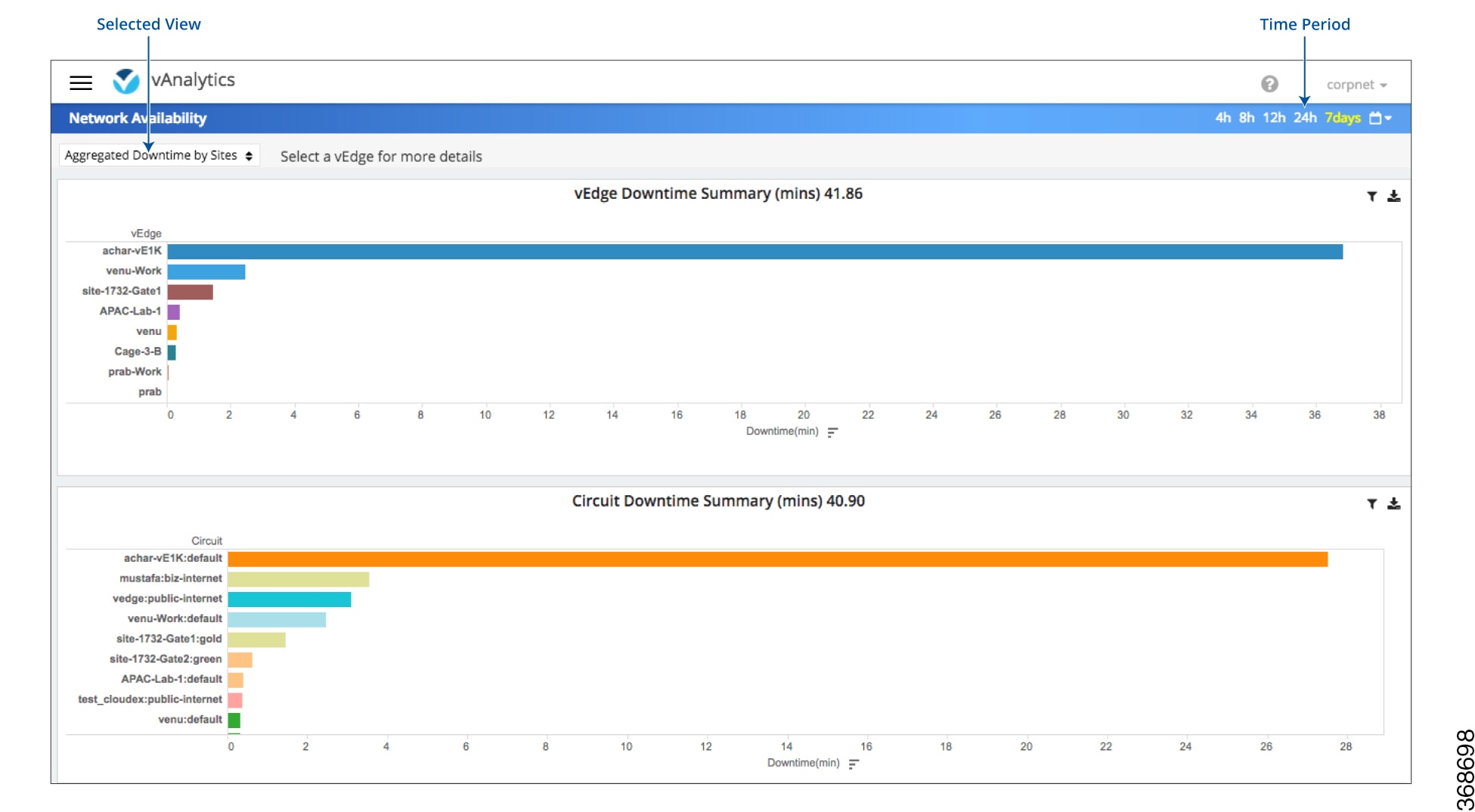Click the Cage-3-B teal bar

172,352
